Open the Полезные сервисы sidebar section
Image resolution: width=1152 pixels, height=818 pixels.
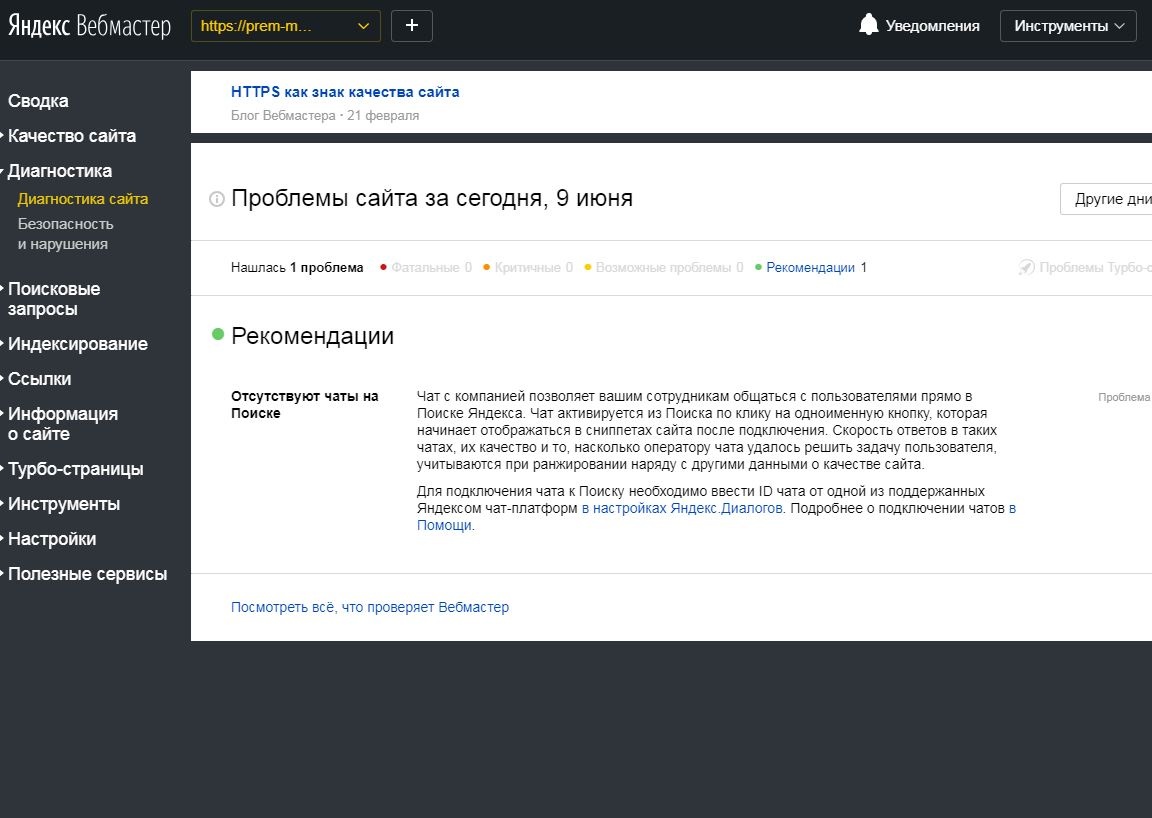click(87, 574)
